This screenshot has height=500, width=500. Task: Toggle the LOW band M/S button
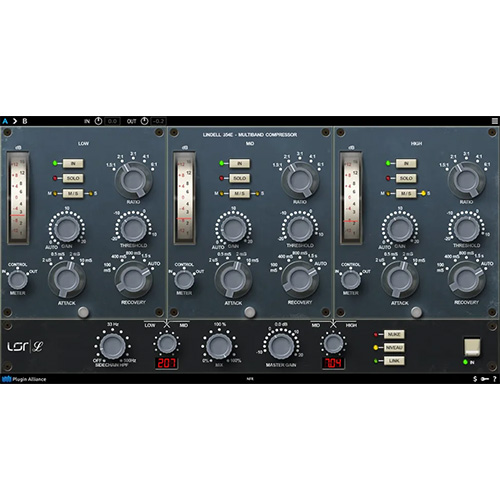point(73,193)
